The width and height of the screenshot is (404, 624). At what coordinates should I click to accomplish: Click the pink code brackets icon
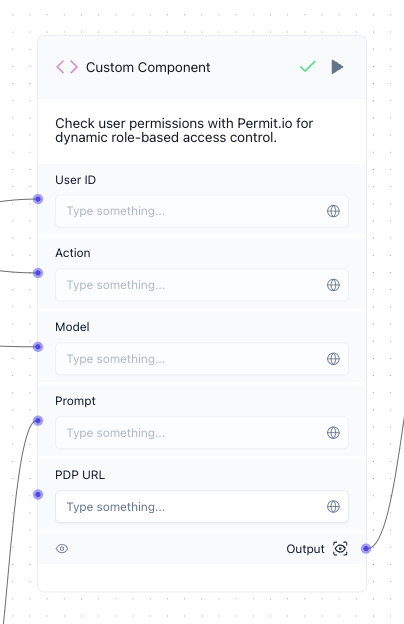point(67,67)
